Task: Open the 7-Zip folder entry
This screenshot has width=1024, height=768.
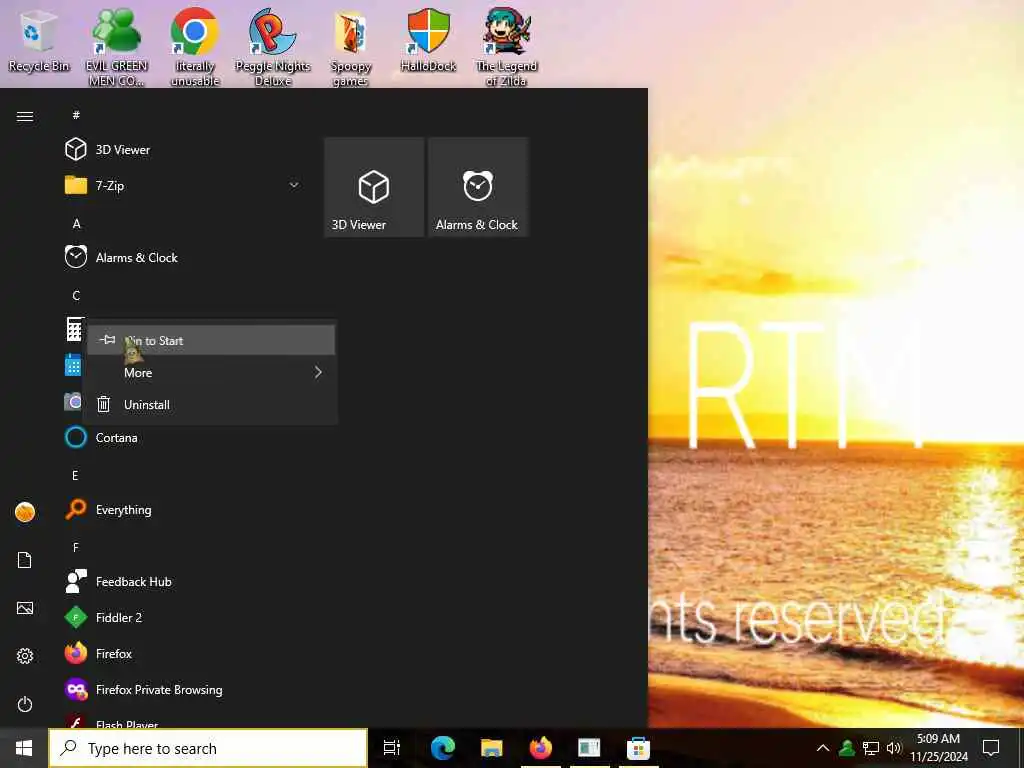Action: tap(183, 185)
